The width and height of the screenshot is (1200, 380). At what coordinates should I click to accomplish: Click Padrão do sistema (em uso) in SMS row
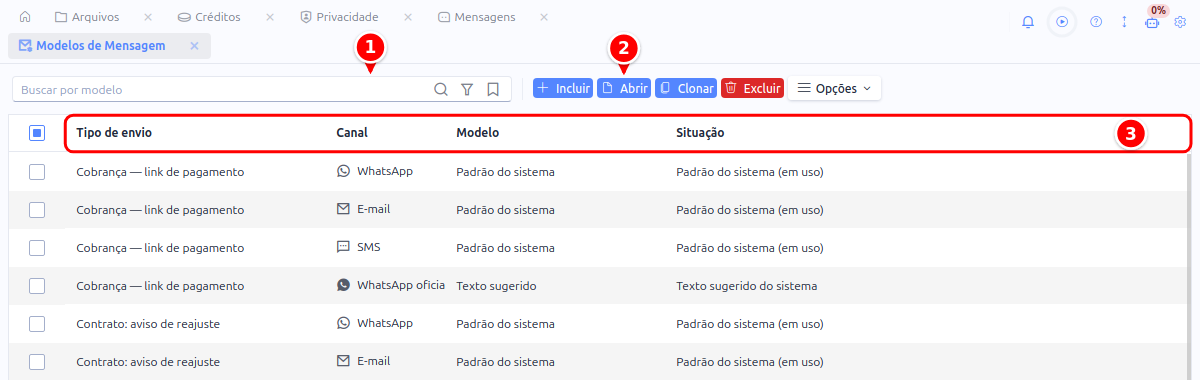click(x=749, y=248)
